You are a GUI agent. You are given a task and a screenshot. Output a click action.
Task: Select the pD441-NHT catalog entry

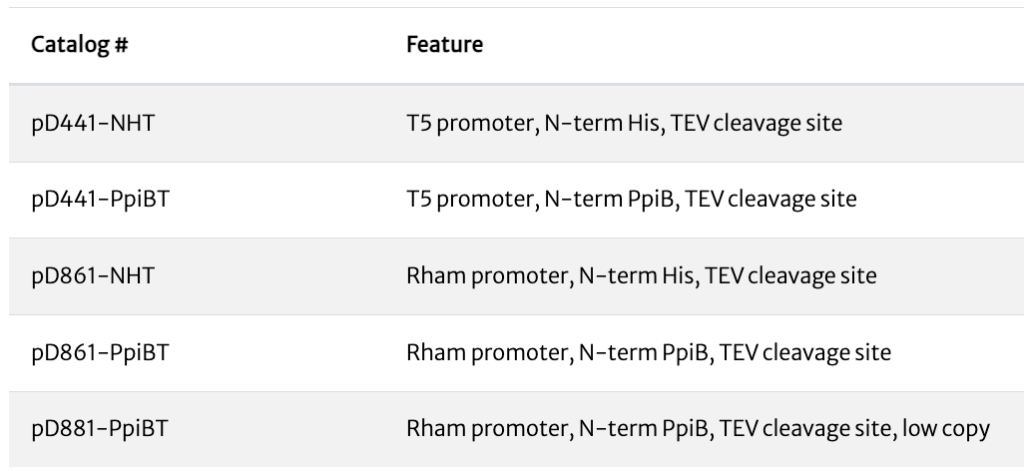click(93, 123)
